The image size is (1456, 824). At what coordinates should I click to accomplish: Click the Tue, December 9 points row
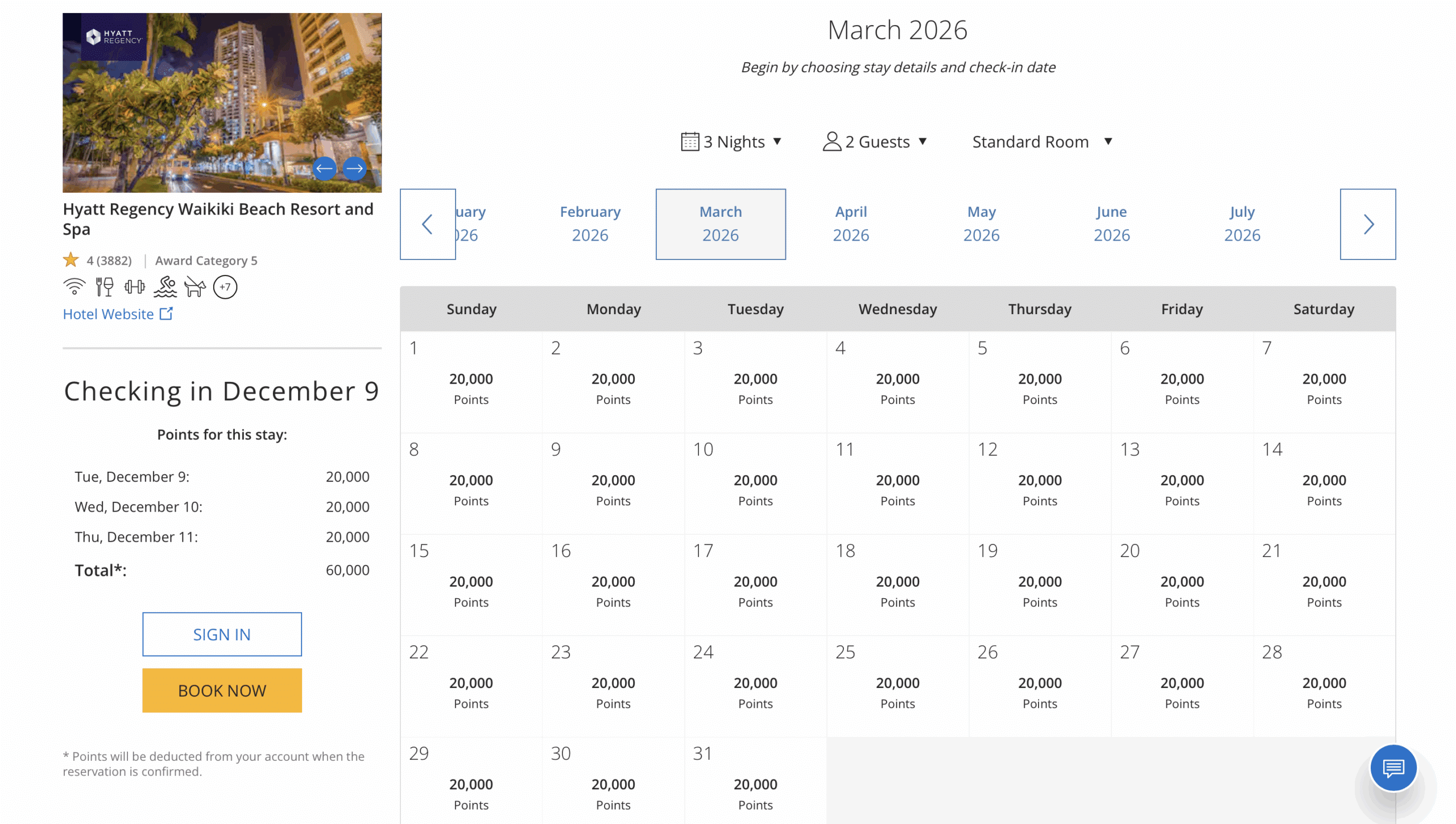222,477
